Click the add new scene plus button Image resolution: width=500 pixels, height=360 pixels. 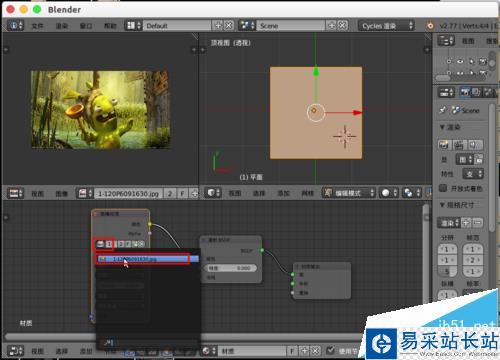332,26
